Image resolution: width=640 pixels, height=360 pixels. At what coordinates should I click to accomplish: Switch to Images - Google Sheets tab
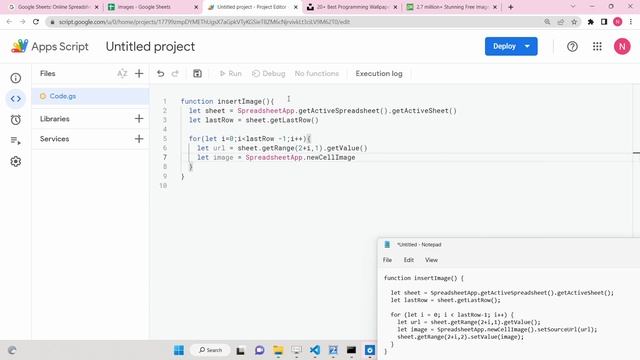152,7
